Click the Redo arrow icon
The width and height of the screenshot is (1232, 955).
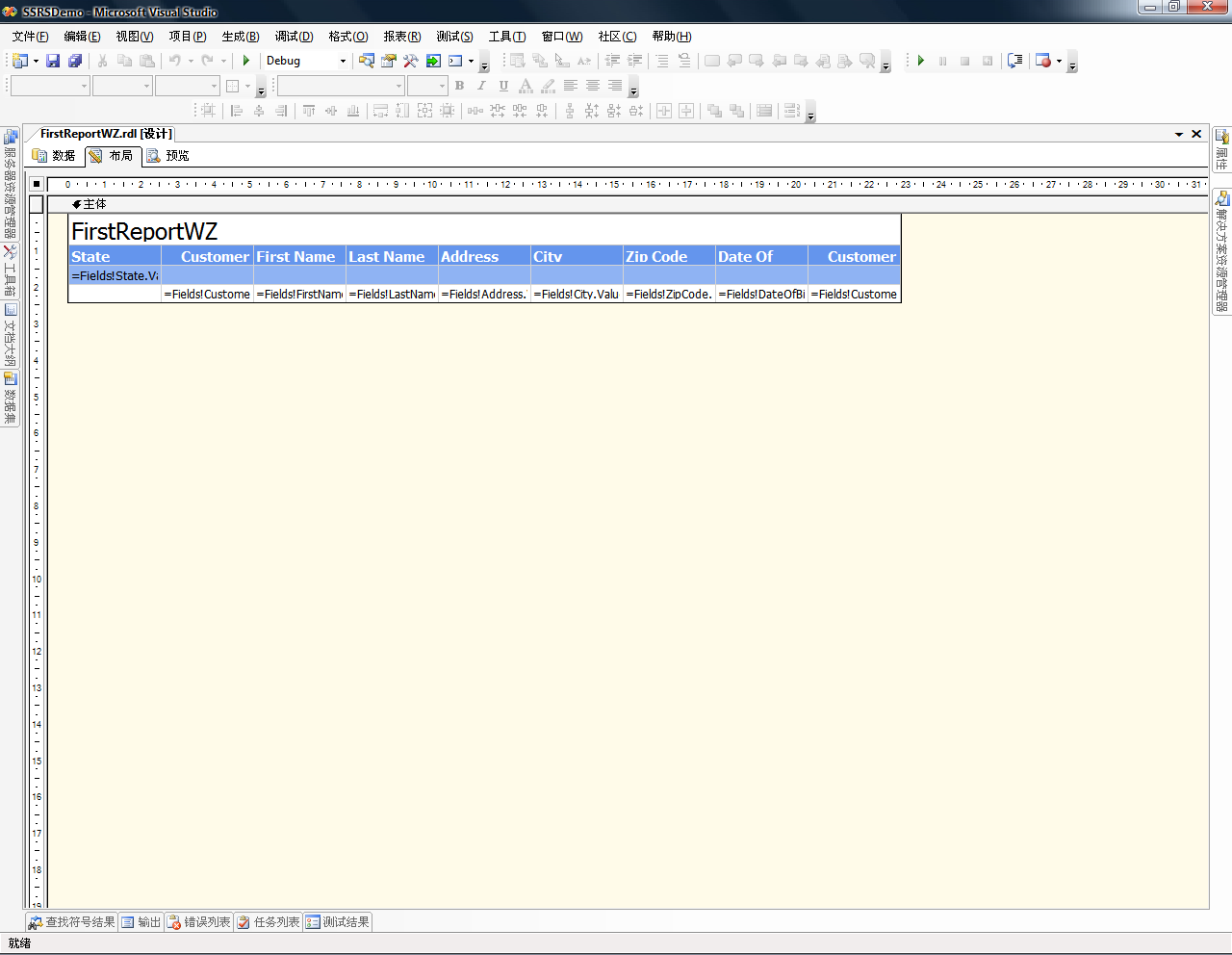(207, 61)
